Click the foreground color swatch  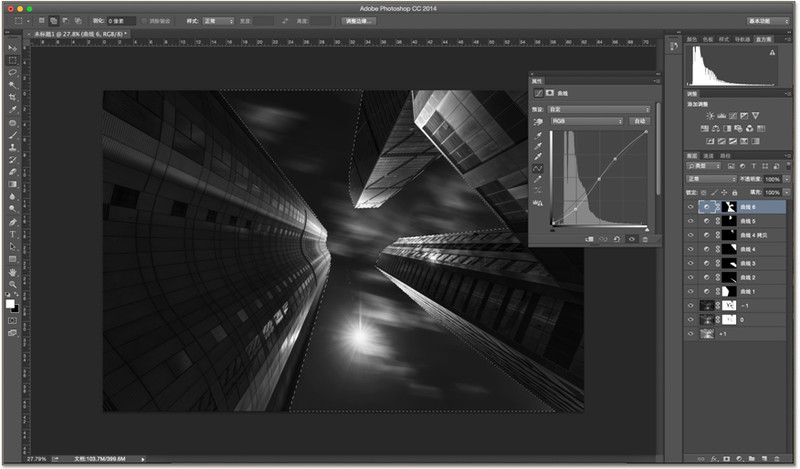(x=10, y=304)
